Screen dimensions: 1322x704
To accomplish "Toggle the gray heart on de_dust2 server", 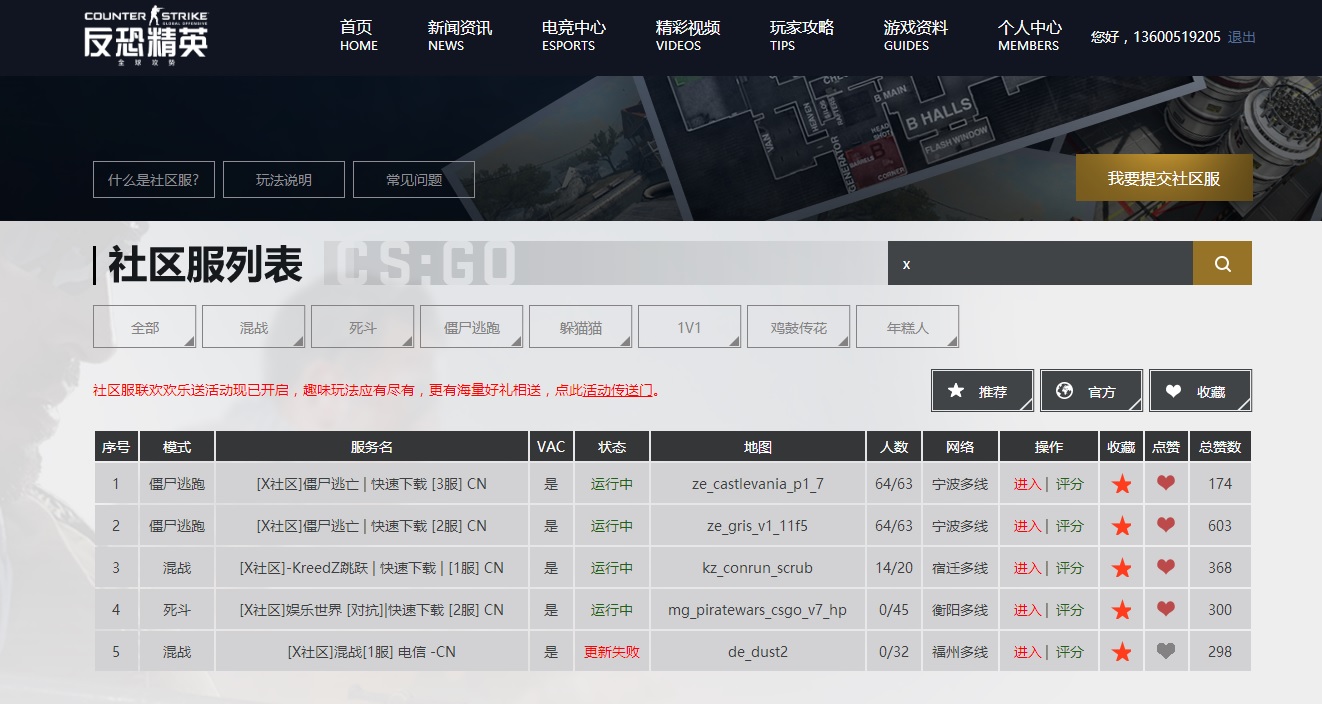I will tap(1166, 651).
